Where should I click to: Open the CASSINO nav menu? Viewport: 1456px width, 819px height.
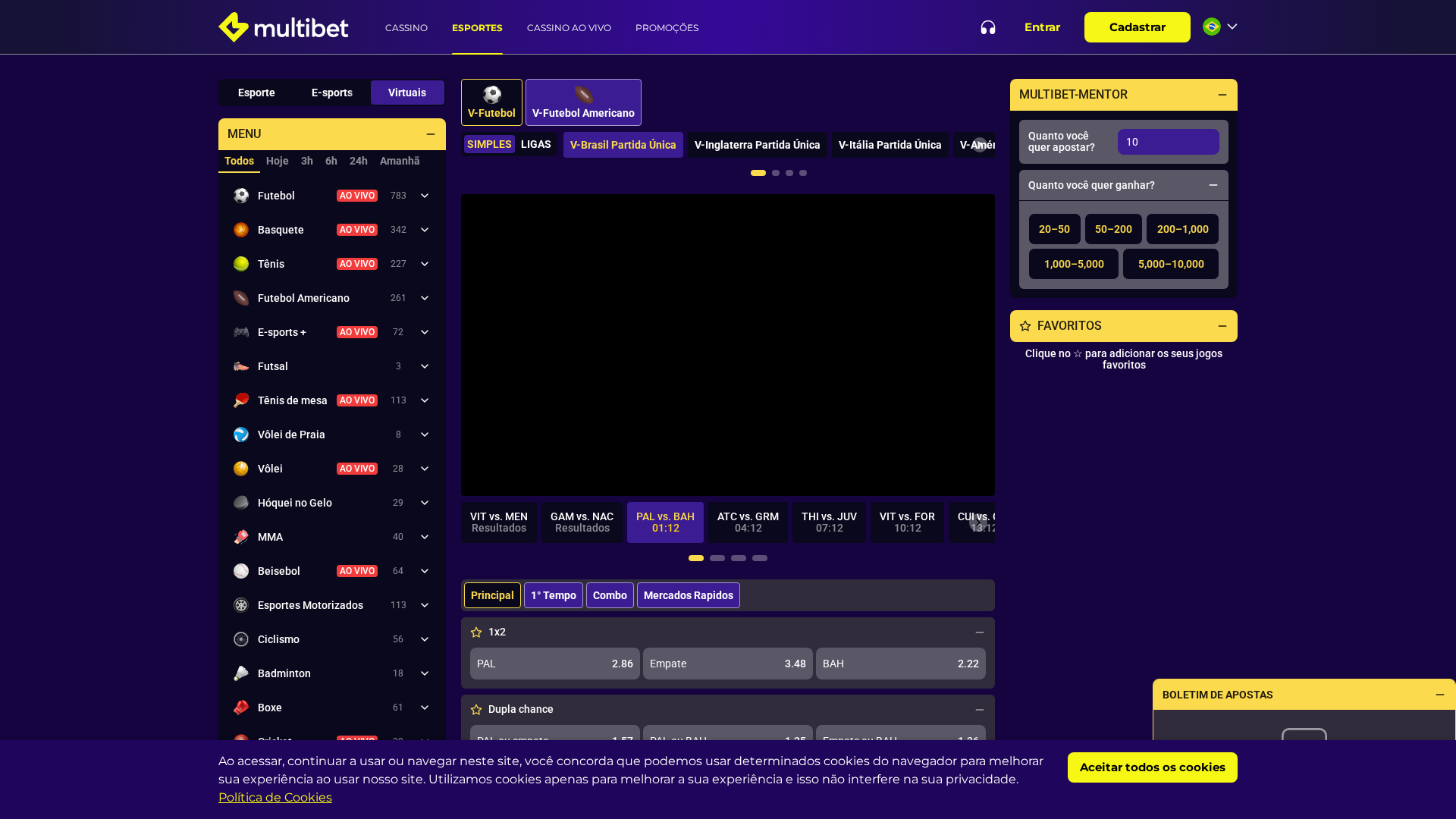[x=406, y=28]
